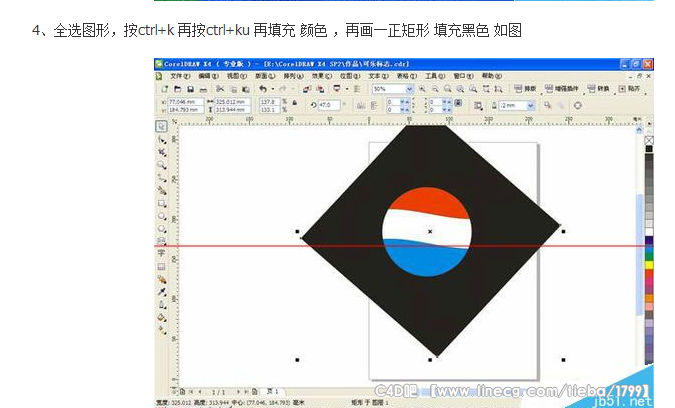This screenshot has height=408, width=675.
Task: Click the New document icon
Action: [x=164, y=89]
